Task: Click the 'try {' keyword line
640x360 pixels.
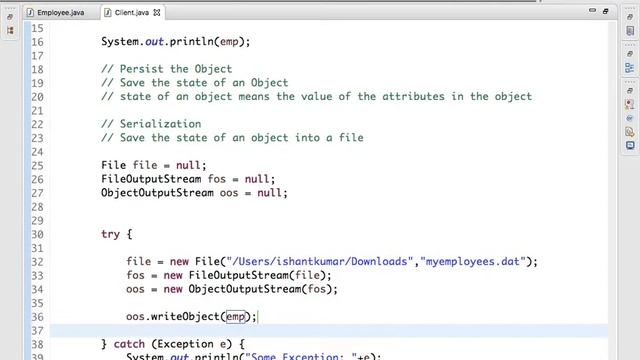Action: click(x=116, y=234)
